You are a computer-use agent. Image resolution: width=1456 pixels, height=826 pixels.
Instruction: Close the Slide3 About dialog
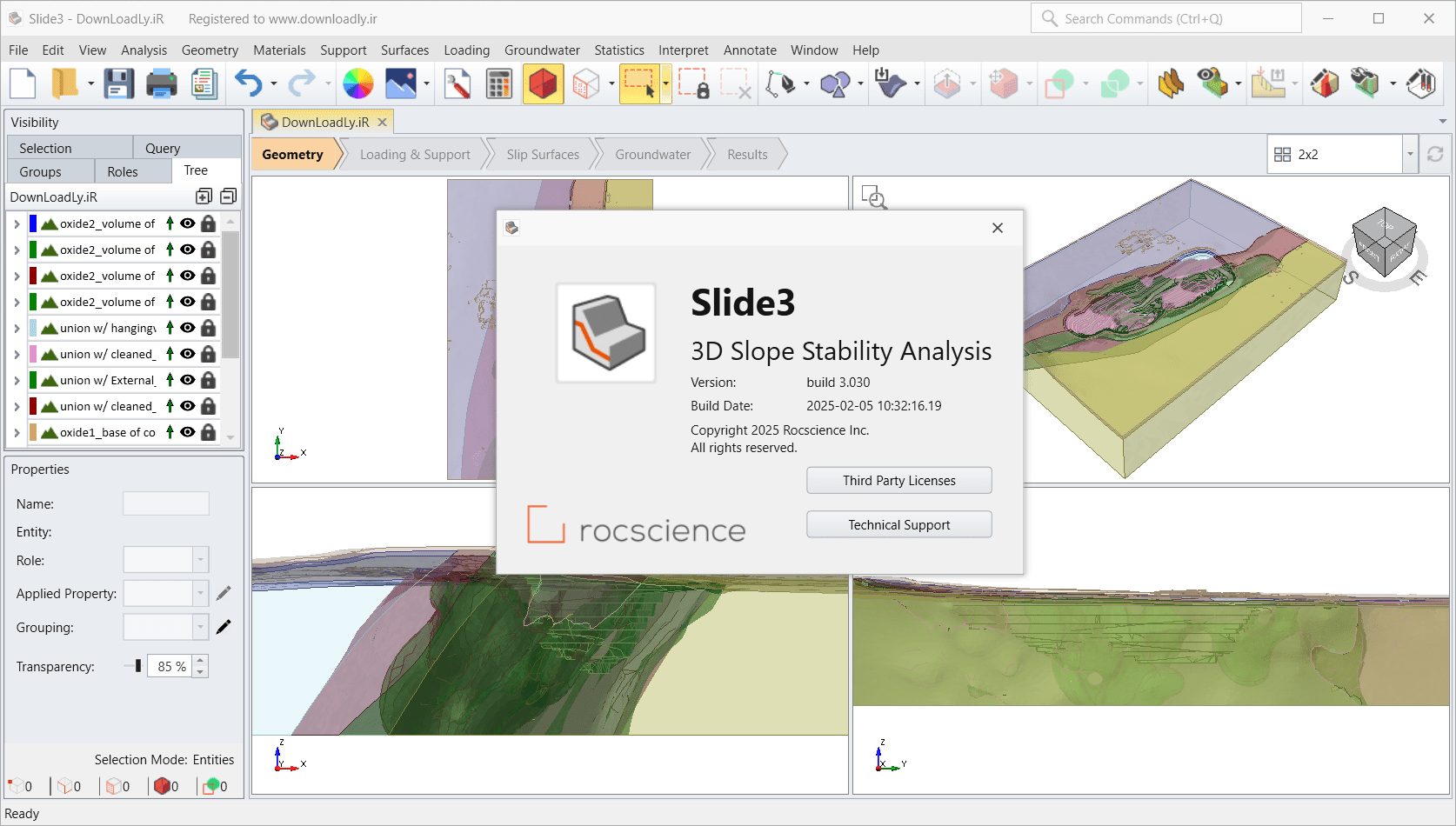coord(998,228)
